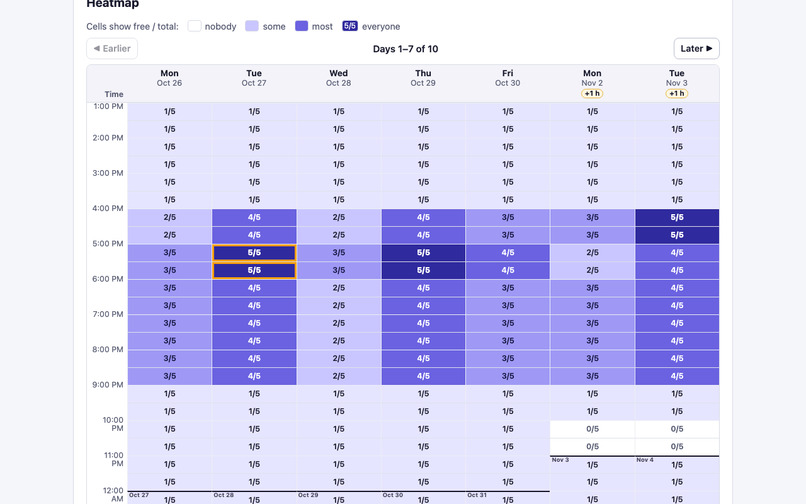
Task: Choose 4/5 cell on Fri Oct 30 at 5:00 PM
Action: 508,253
